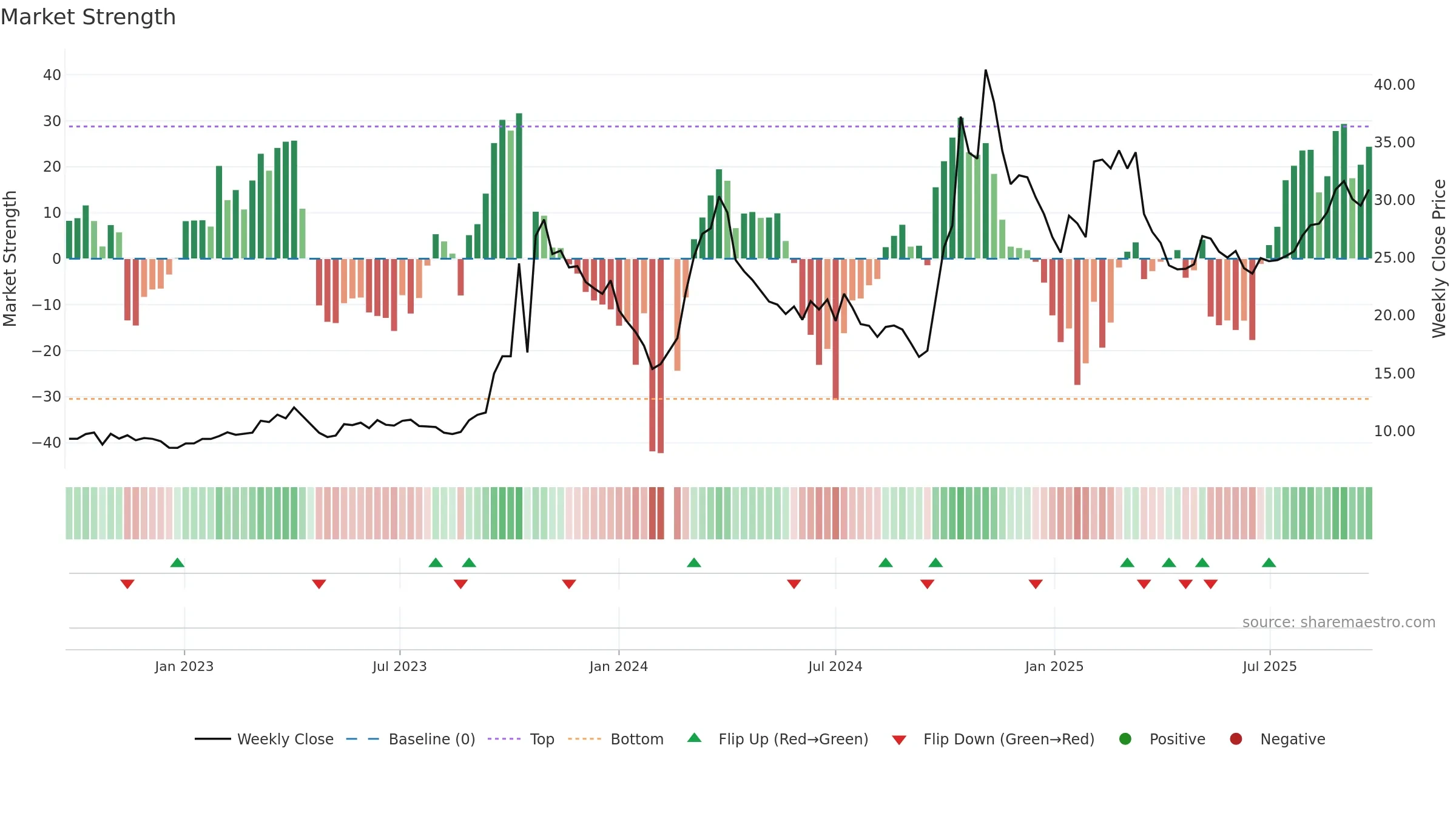Click the weekly close price peak near 41
This screenshot has height=819, width=1456.
(x=985, y=72)
